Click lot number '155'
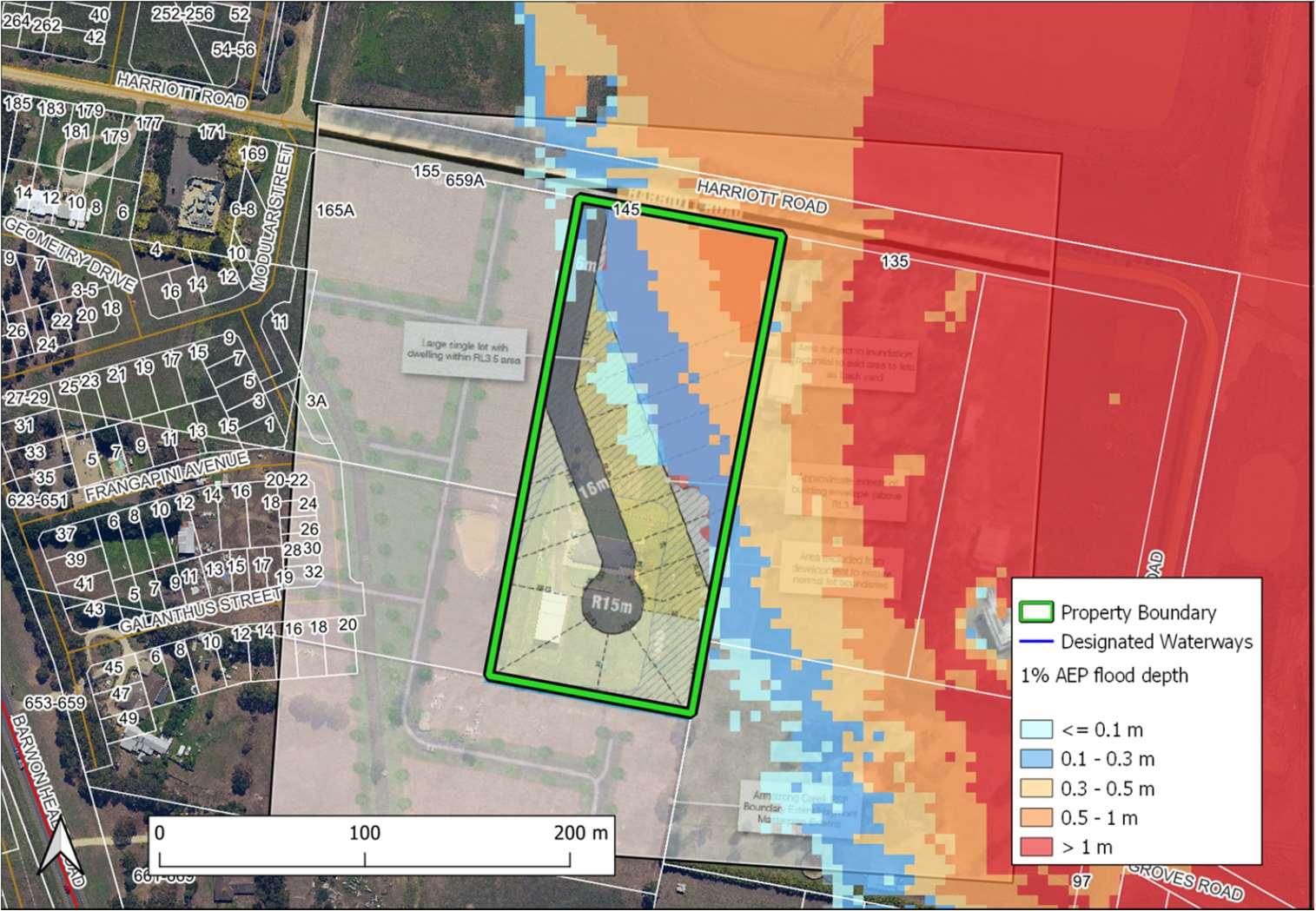The width and height of the screenshot is (1316, 911). click(426, 171)
